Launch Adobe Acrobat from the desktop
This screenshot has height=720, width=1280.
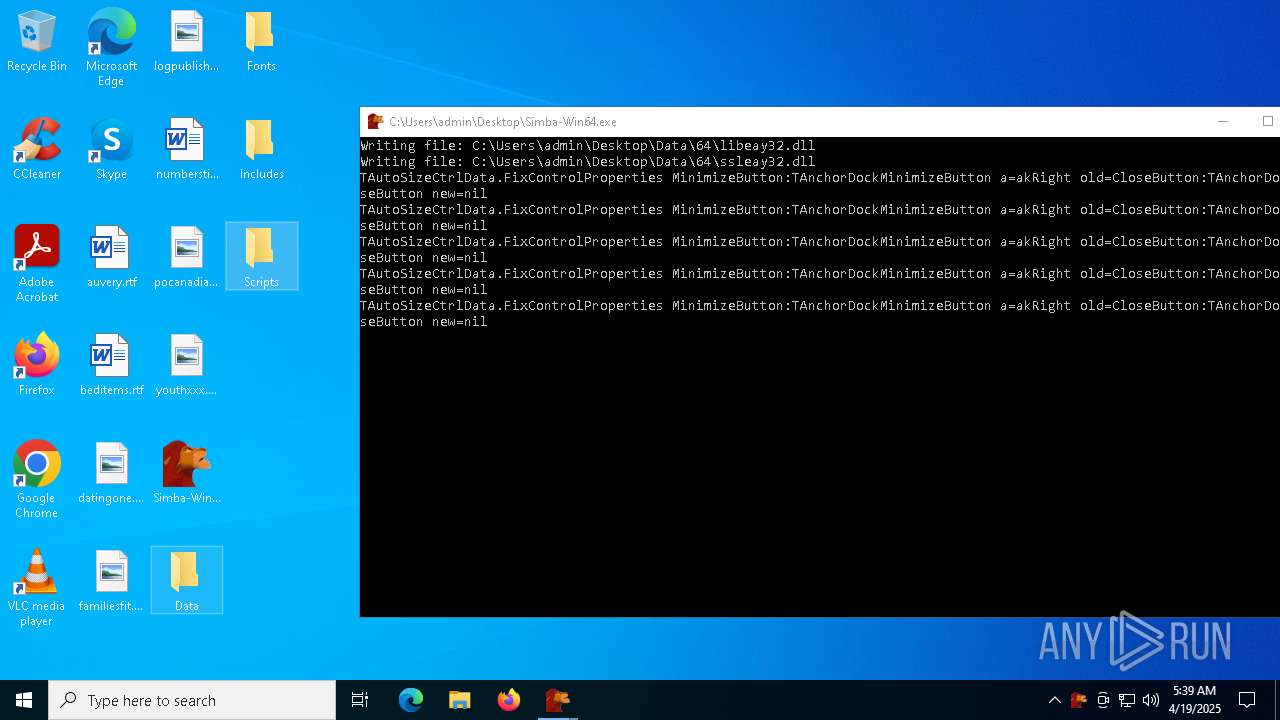(37, 265)
